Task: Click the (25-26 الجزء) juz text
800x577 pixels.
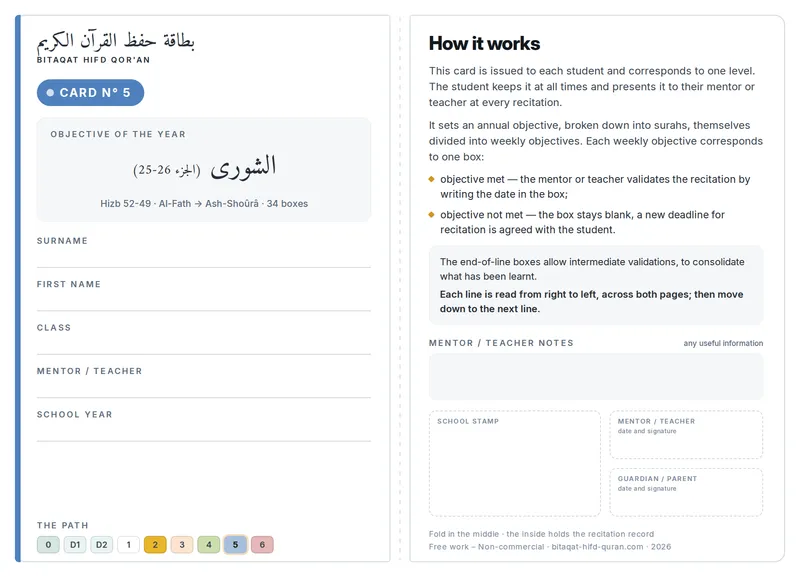Action: click(167, 170)
